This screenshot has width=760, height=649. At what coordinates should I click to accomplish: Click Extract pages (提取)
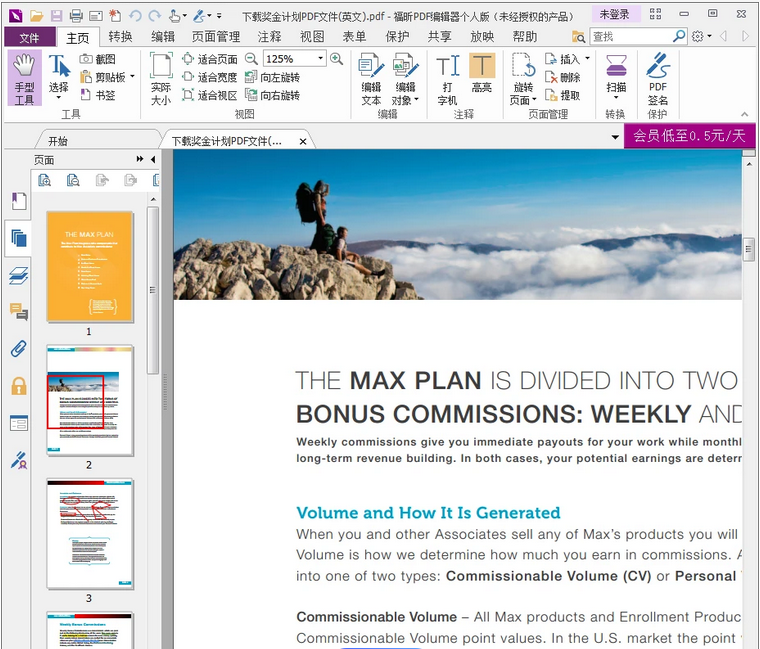(x=563, y=95)
